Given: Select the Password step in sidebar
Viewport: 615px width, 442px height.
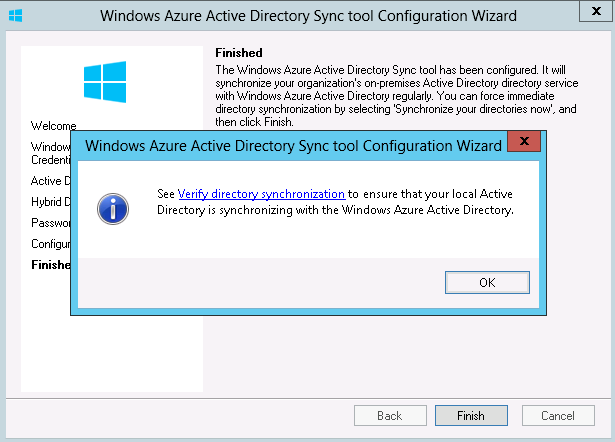Looking at the screenshot, I should point(51,223).
